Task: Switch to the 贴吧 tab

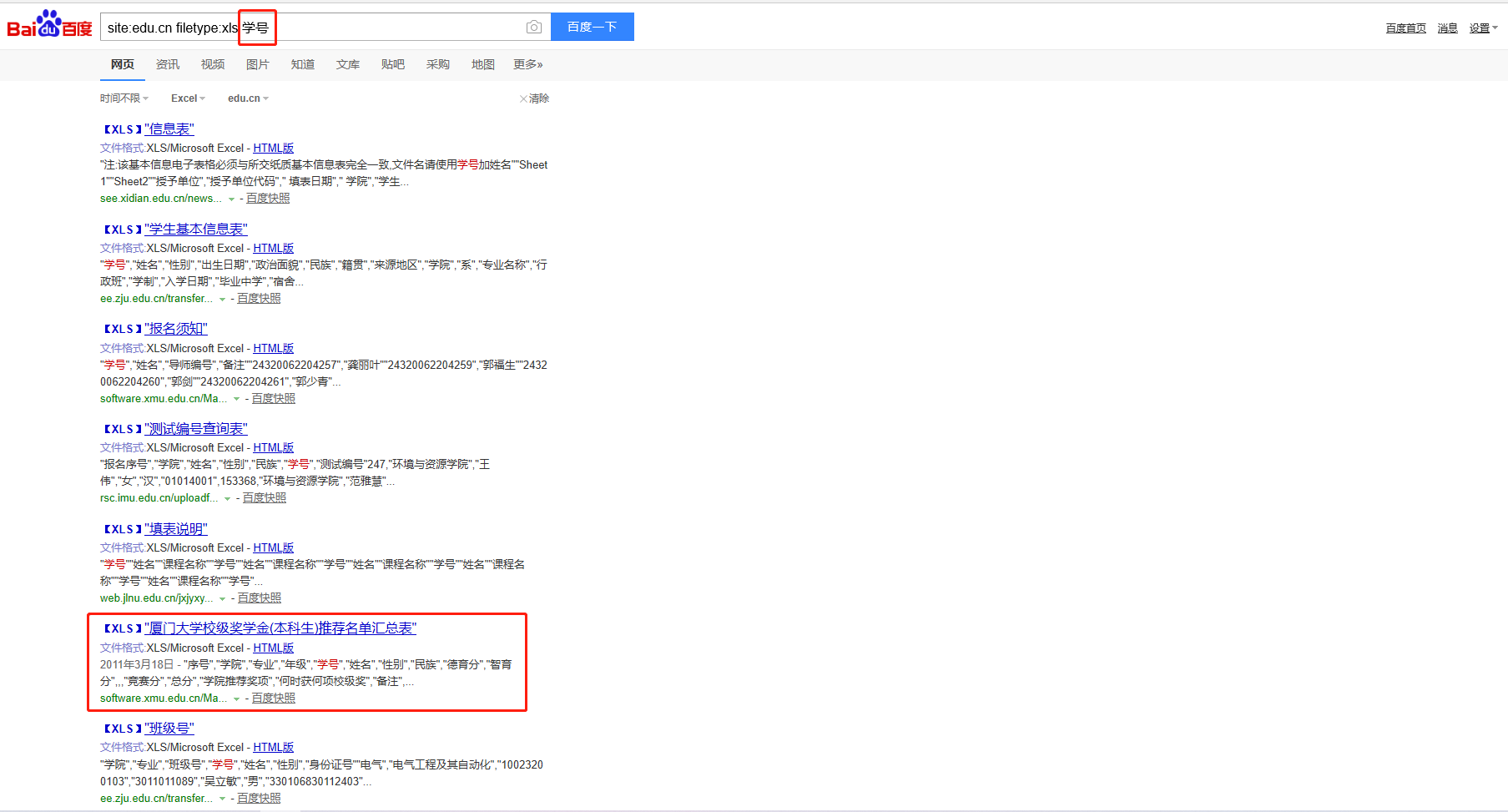Action: click(x=393, y=64)
